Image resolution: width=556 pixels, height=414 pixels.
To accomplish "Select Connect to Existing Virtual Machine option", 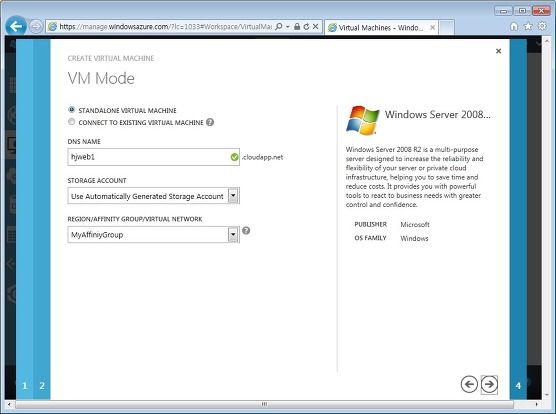I will tap(72, 122).
